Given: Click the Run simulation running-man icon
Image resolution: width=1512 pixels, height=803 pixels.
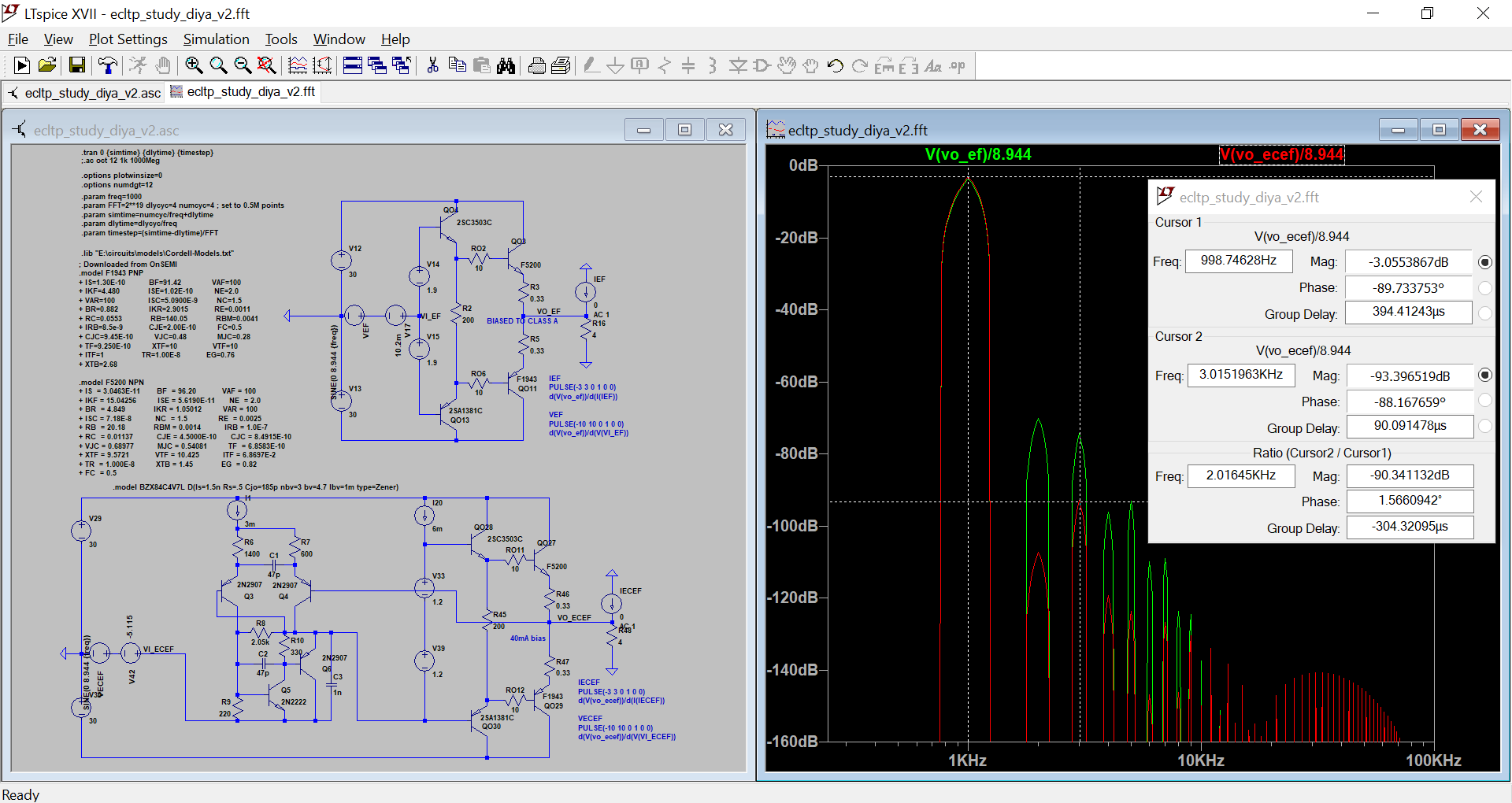Looking at the screenshot, I should click(139, 66).
